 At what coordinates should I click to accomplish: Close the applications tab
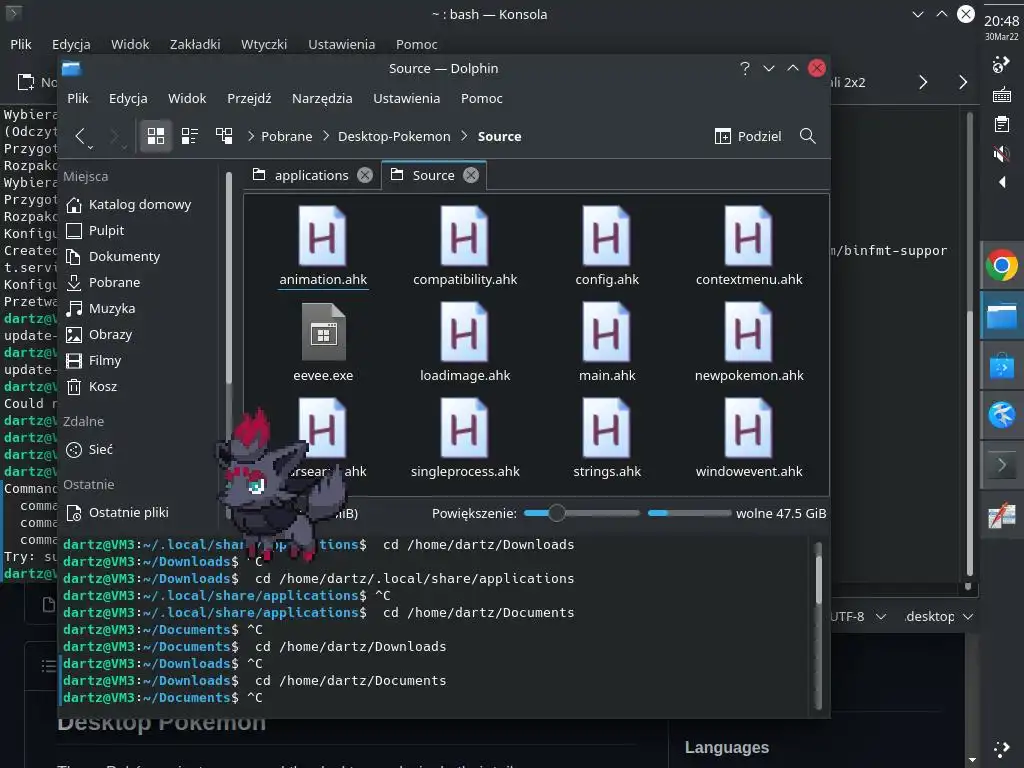click(365, 175)
